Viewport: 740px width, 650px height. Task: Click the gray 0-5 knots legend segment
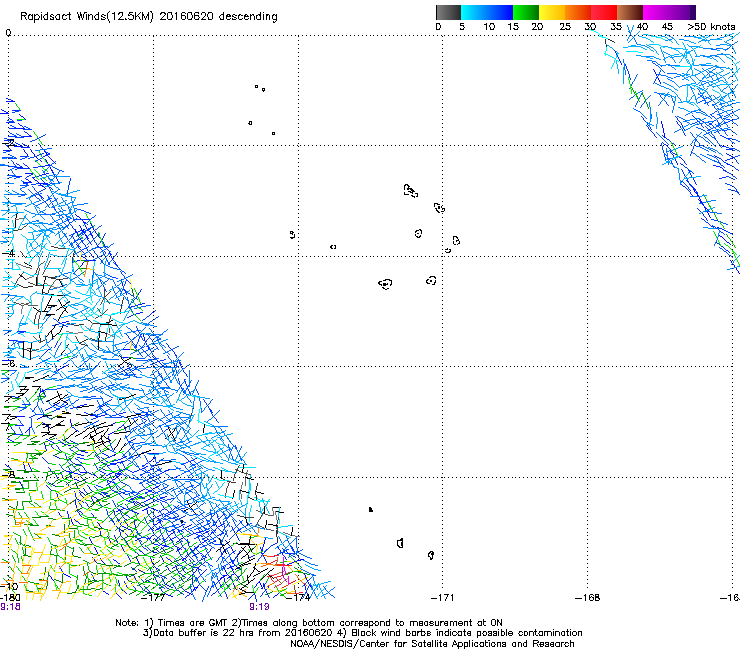coord(448,12)
